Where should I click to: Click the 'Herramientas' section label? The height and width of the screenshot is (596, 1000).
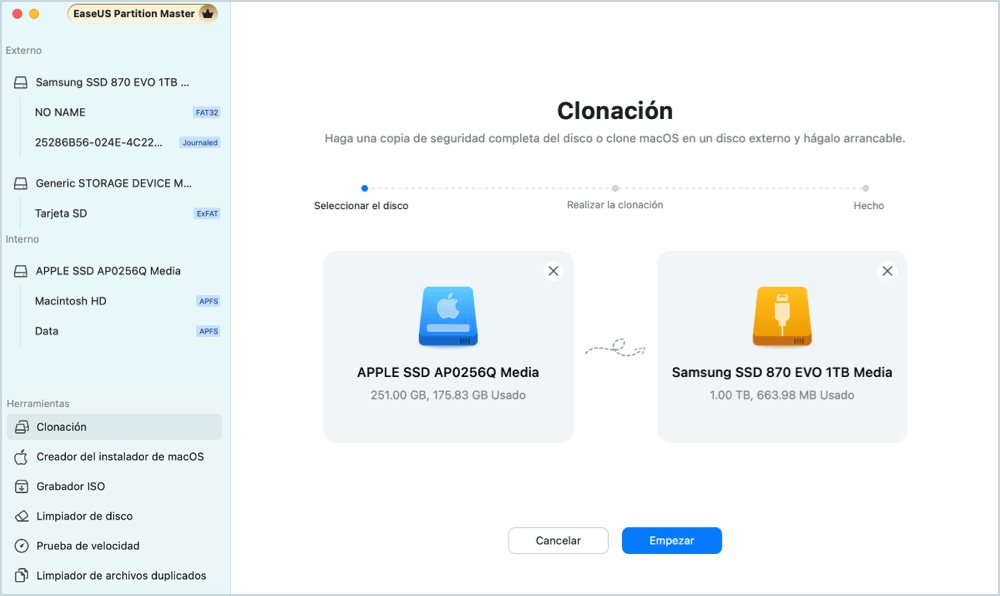tap(38, 403)
